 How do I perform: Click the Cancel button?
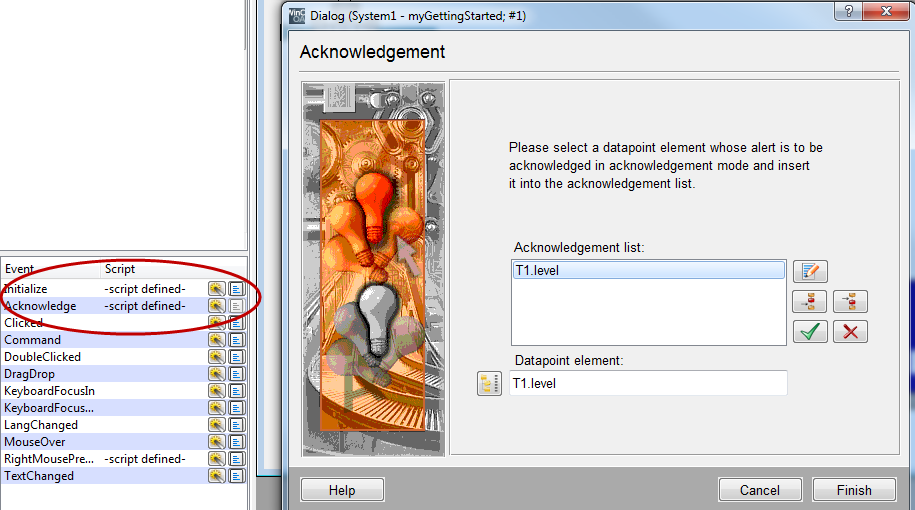point(760,490)
